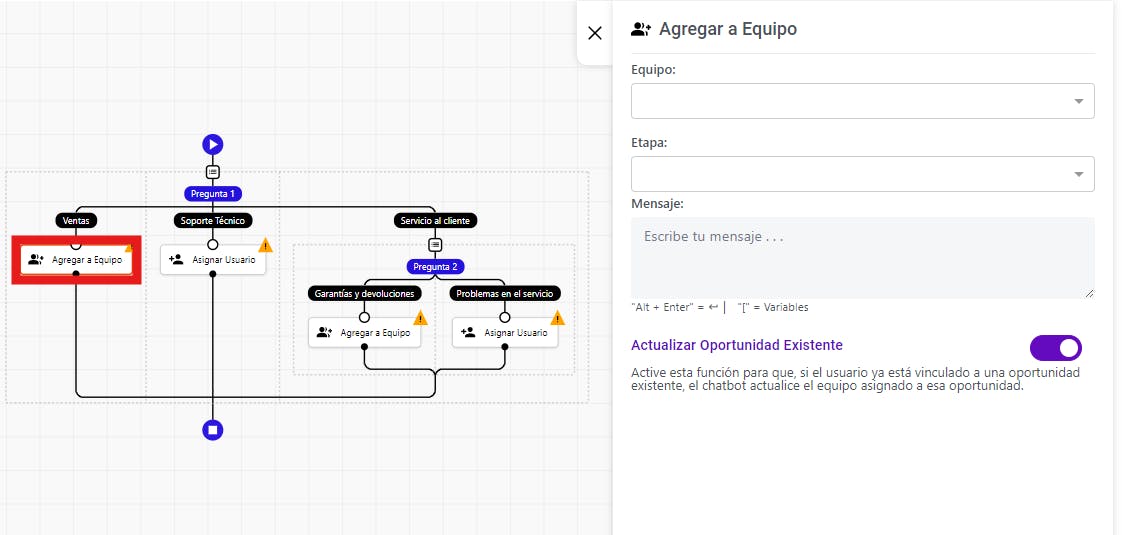Click the 'Equipo:' field label
Image resolution: width=1122 pixels, height=535 pixels.
653,70
